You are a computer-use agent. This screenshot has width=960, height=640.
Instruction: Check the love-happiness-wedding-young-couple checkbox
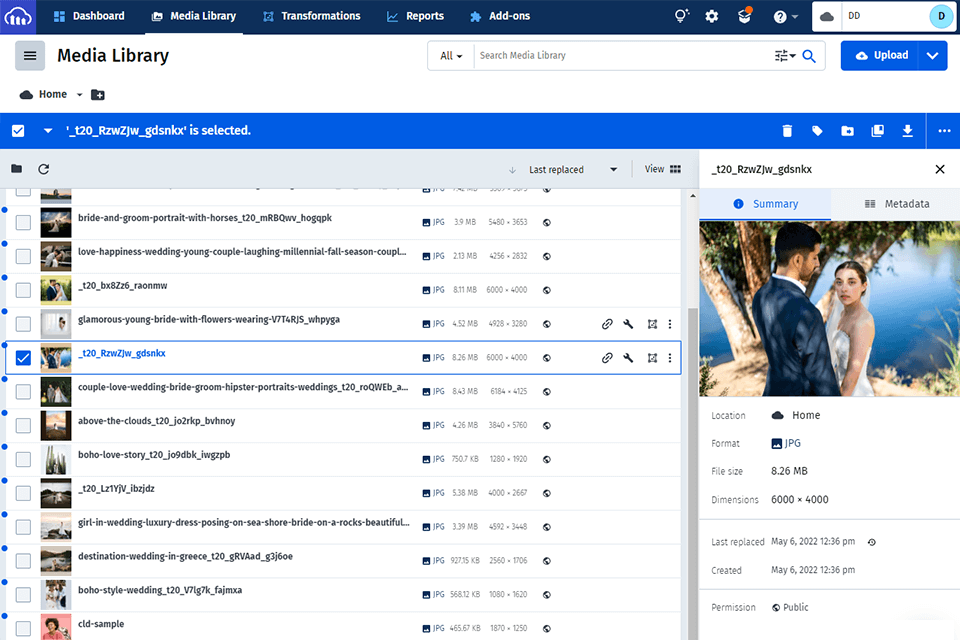(x=23, y=256)
